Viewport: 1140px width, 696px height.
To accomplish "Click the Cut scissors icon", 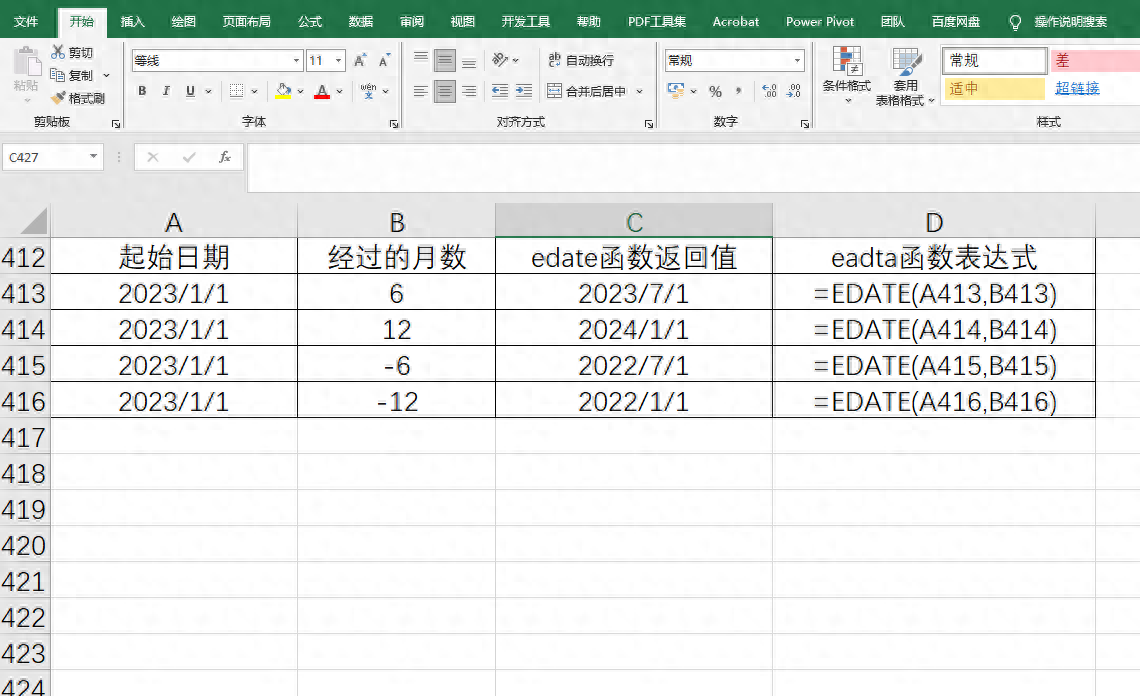I will coord(58,52).
